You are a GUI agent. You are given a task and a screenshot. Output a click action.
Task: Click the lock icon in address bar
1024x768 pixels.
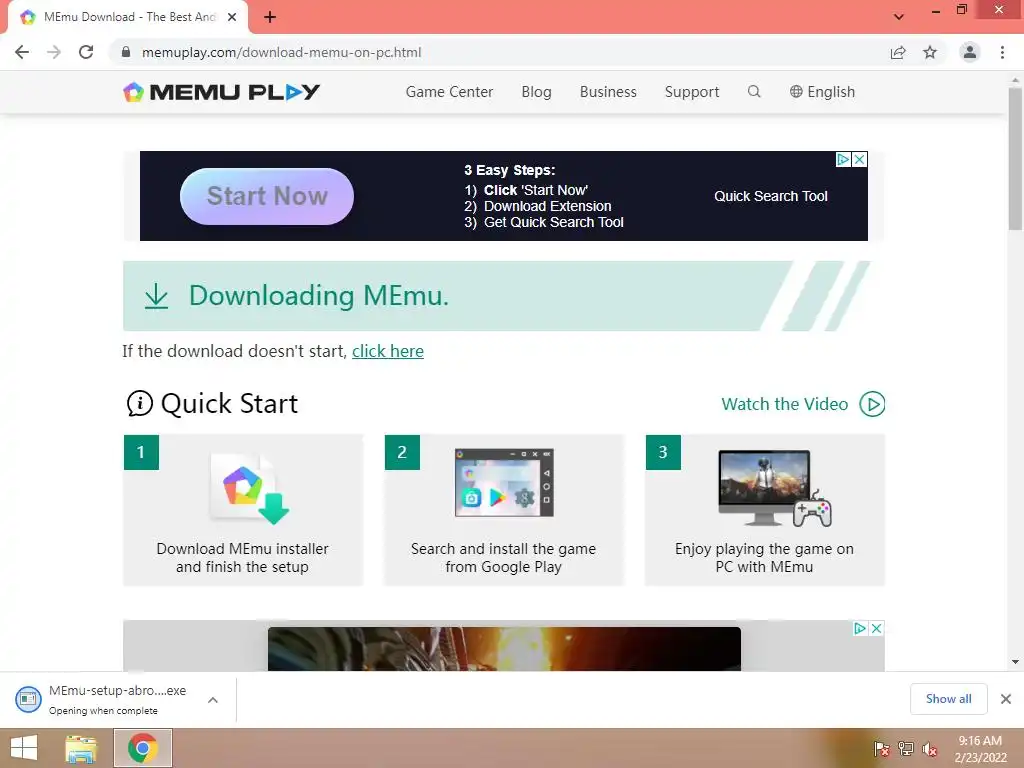[126, 52]
